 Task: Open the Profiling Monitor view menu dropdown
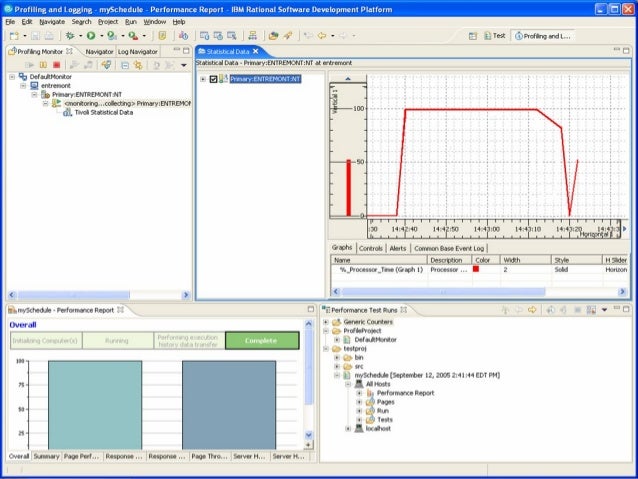(183, 65)
